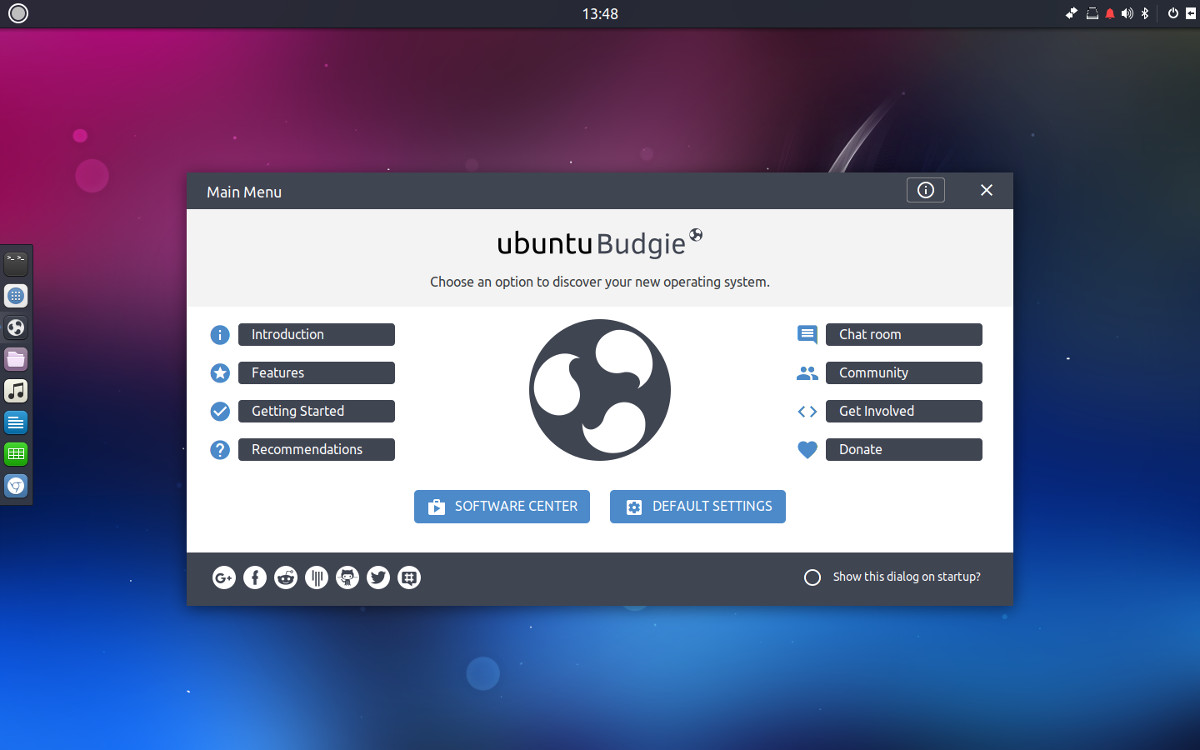Click the checkmark icon beside Getting Started
Image resolution: width=1200 pixels, height=750 pixels.
pos(220,411)
